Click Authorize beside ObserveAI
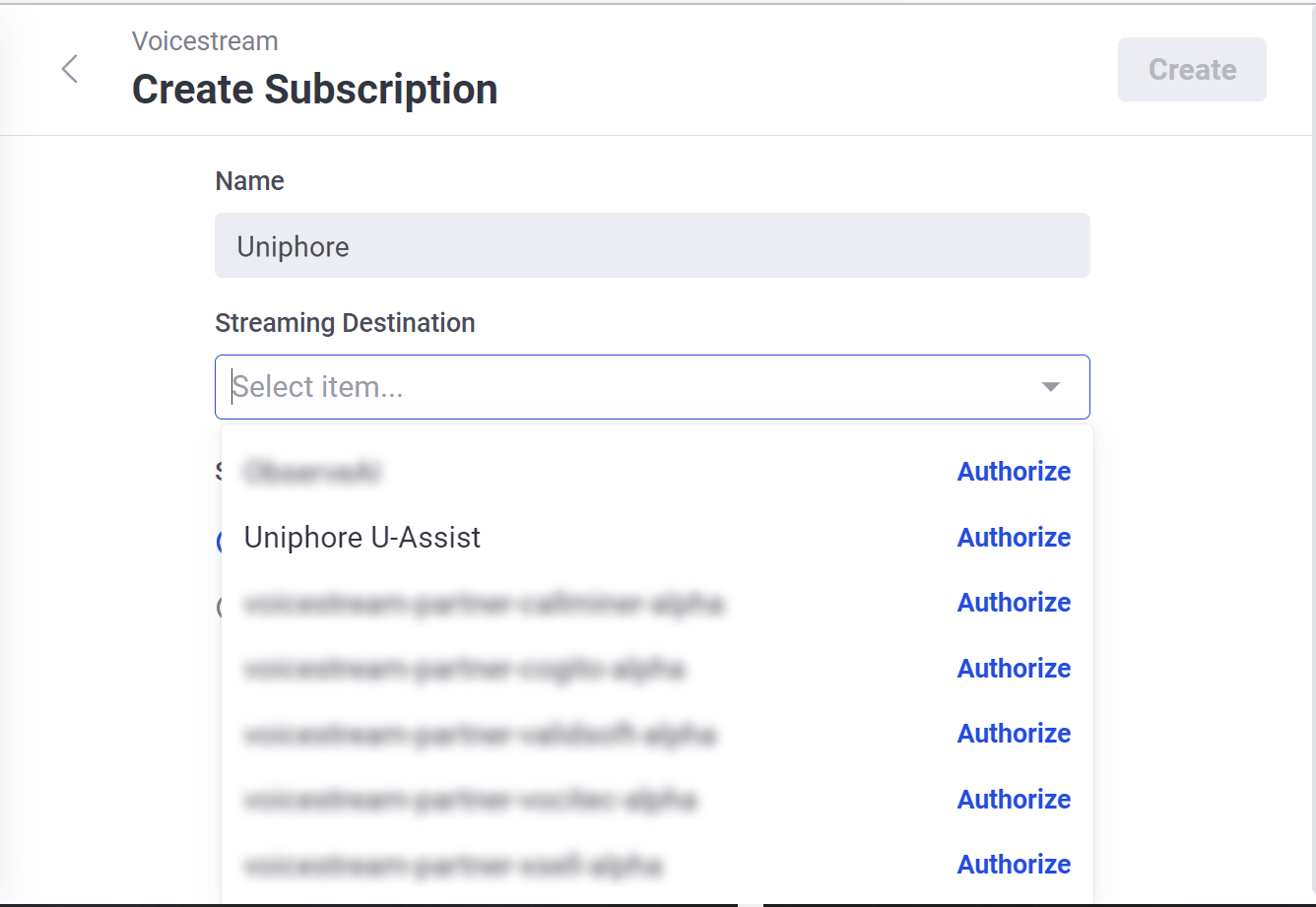The width and height of the screenshot is (1316, 907). click(x=1014, y=472)
